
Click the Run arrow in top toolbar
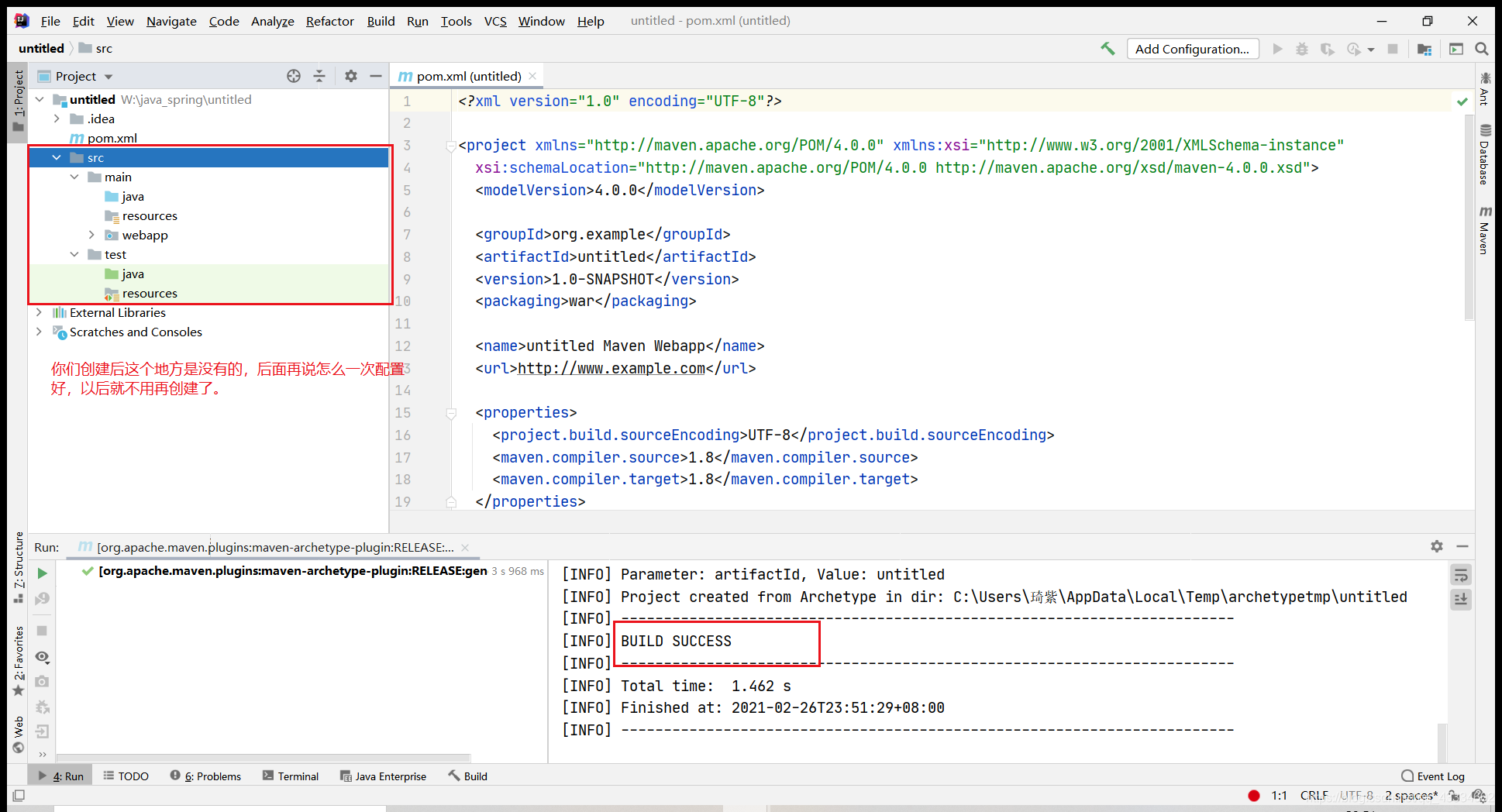tap(1277, 49)
